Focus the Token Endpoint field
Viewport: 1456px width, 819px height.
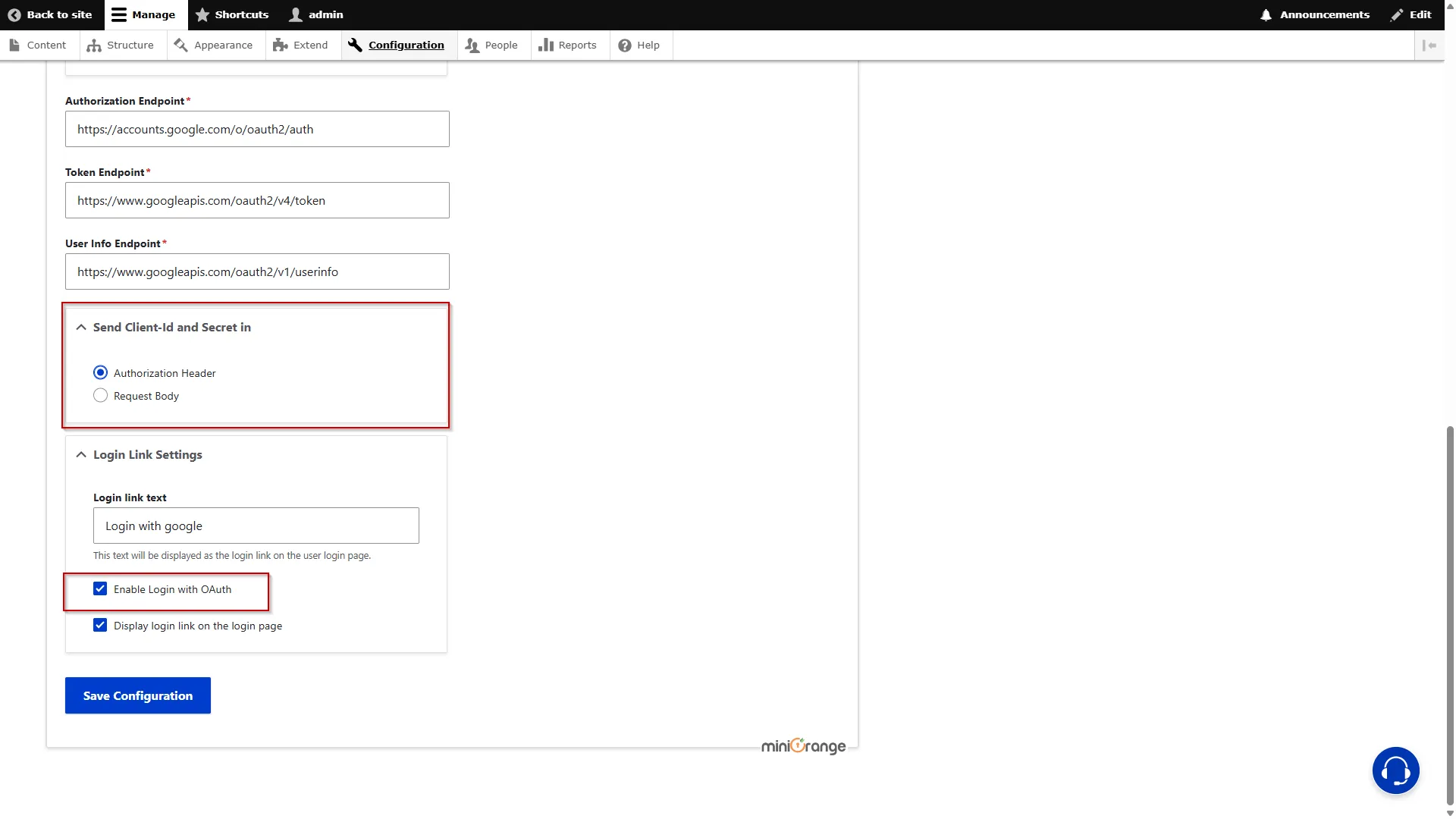[257, 200]
